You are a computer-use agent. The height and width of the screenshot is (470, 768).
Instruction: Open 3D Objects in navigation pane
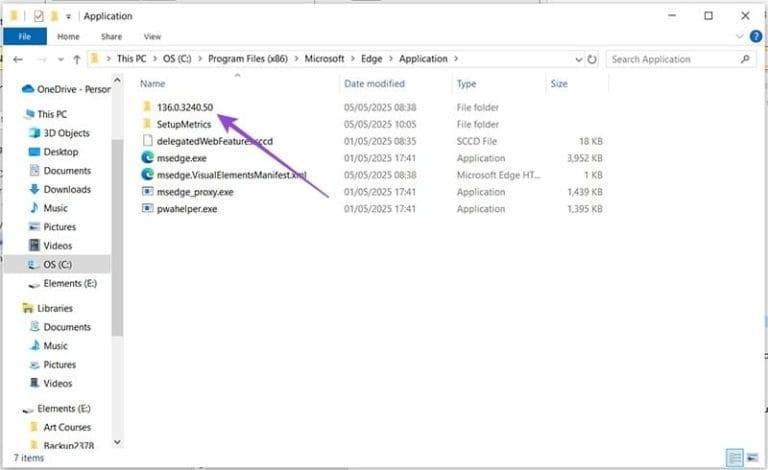click(x=66, y=133)
